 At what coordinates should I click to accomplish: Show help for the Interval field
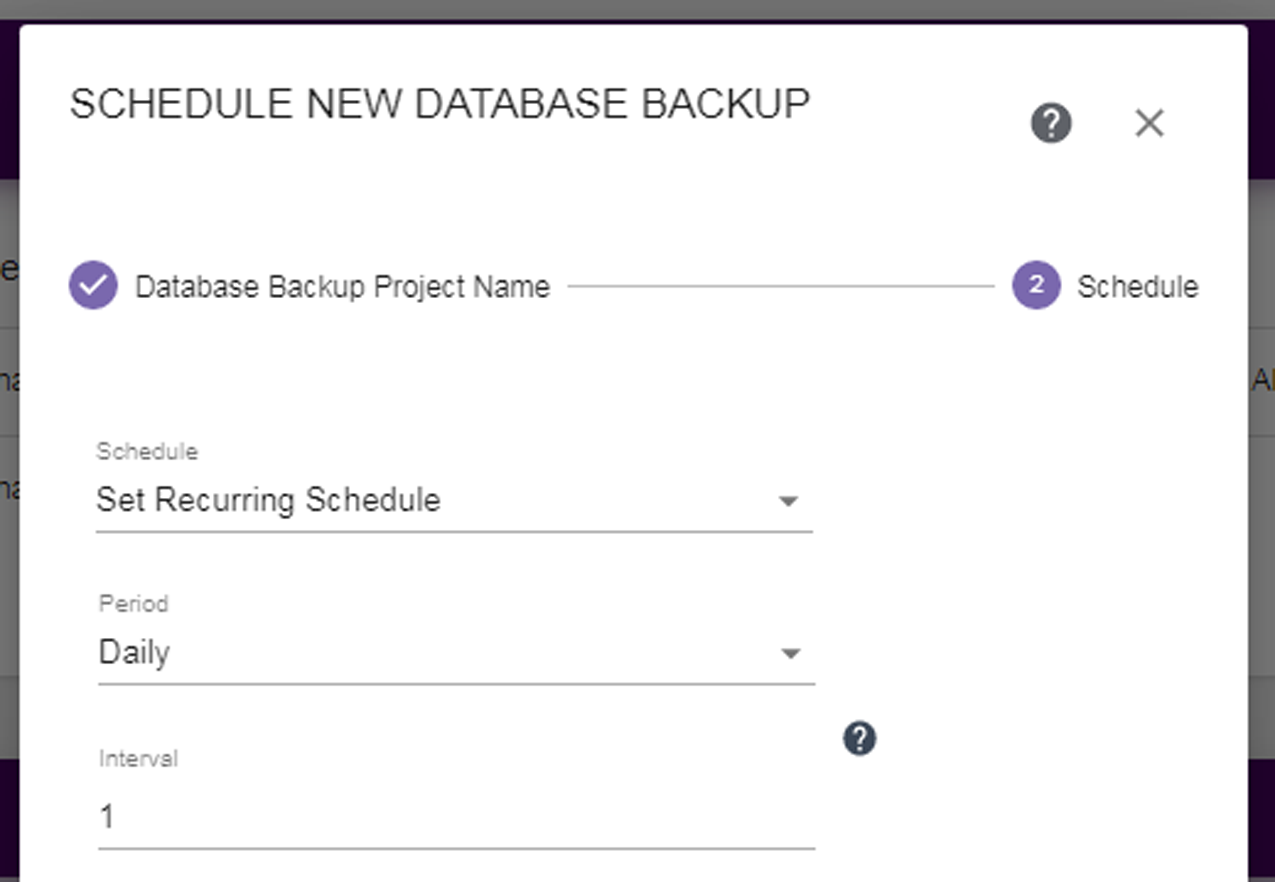click(859, 739)
